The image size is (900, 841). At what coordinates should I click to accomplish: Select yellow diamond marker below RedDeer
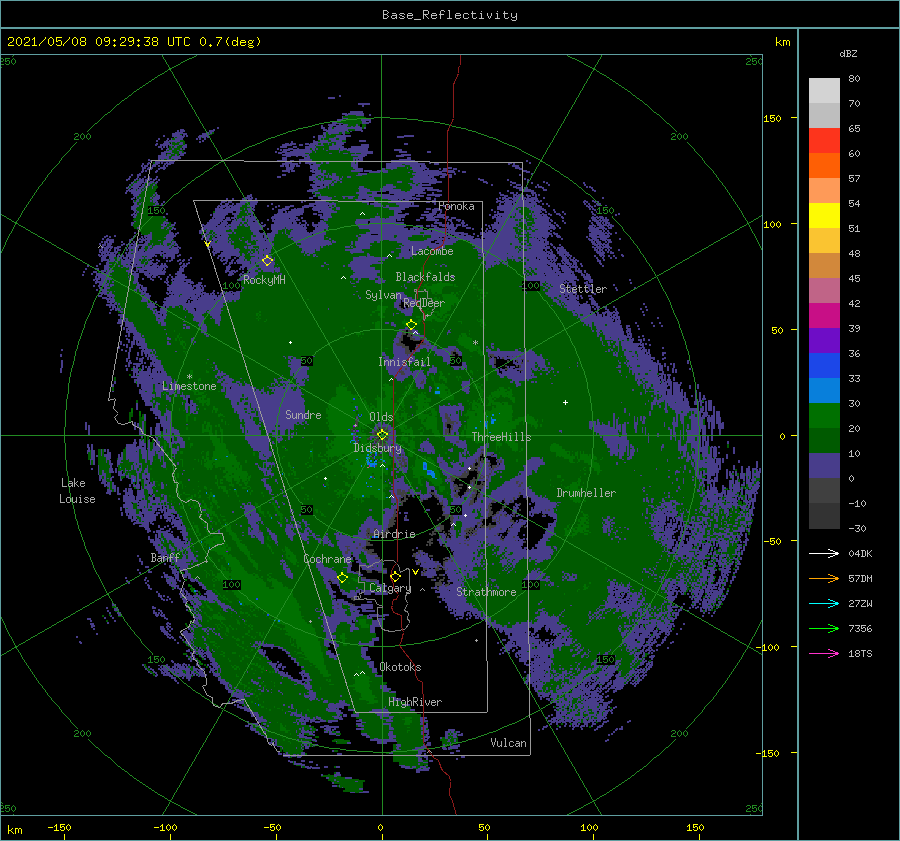click(x=411, y=324)
